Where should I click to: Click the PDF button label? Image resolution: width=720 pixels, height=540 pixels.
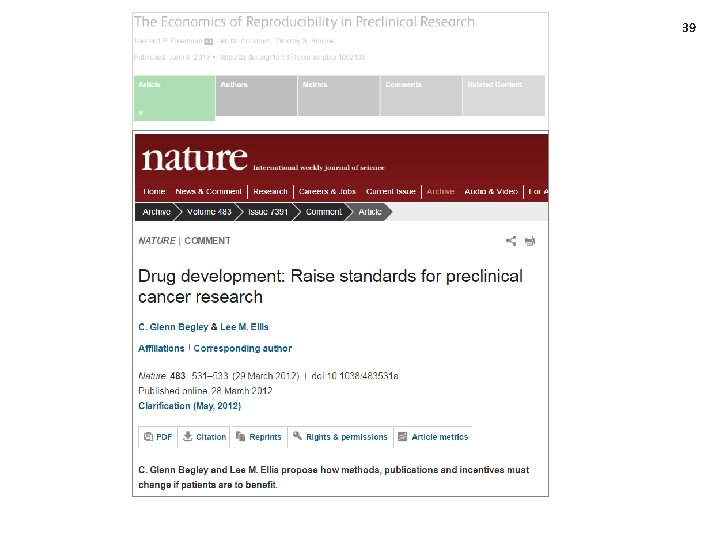(x=164, y=437)
